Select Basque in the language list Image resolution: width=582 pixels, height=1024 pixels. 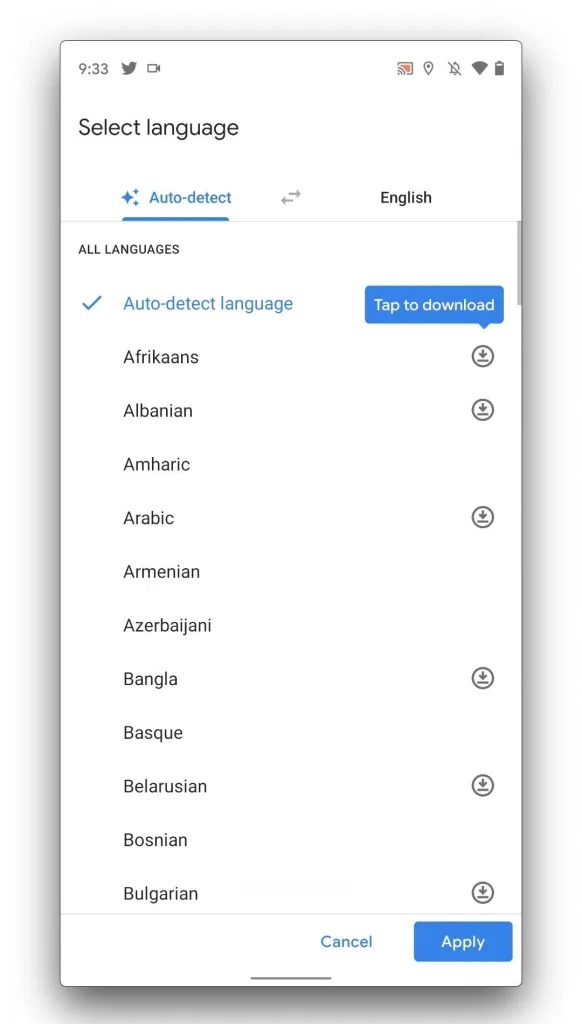point(291,732)
